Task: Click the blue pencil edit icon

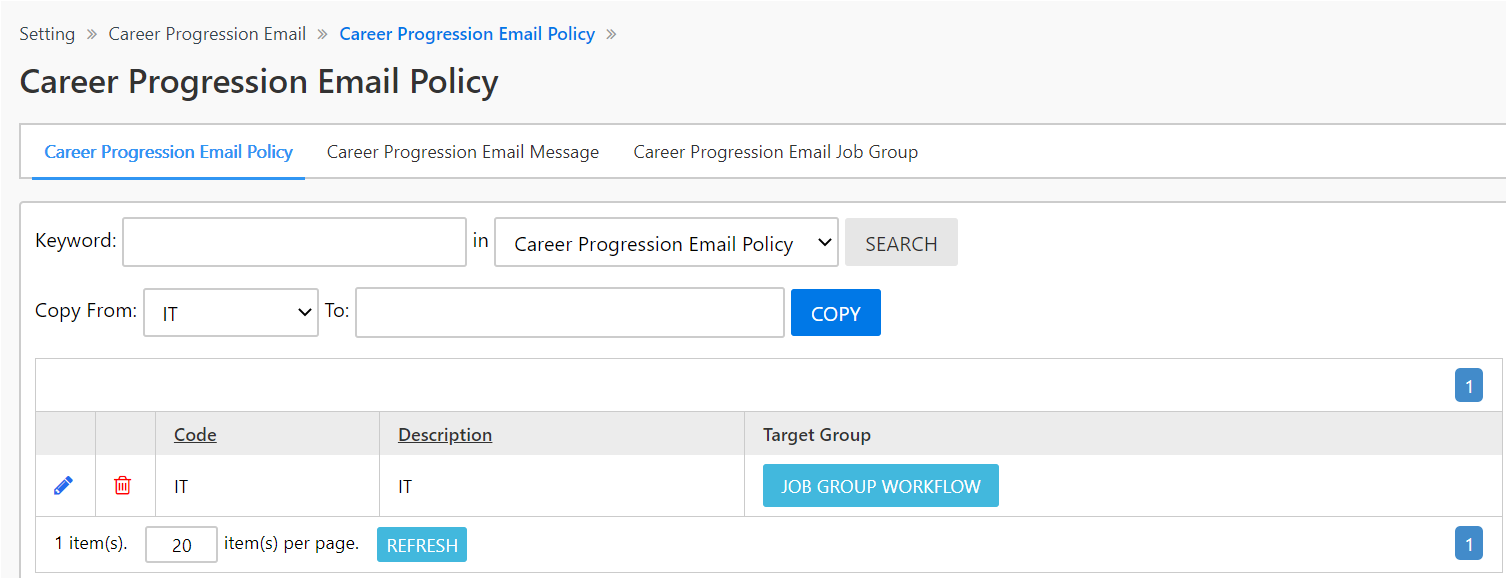Action: pyautogui.click(x=63, y=486)
